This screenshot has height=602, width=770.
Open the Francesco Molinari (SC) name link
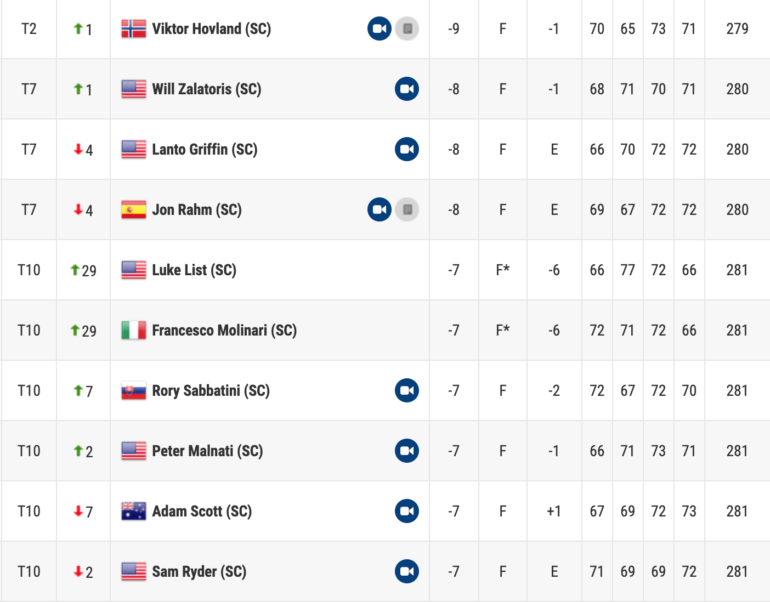tap(224, 330)
